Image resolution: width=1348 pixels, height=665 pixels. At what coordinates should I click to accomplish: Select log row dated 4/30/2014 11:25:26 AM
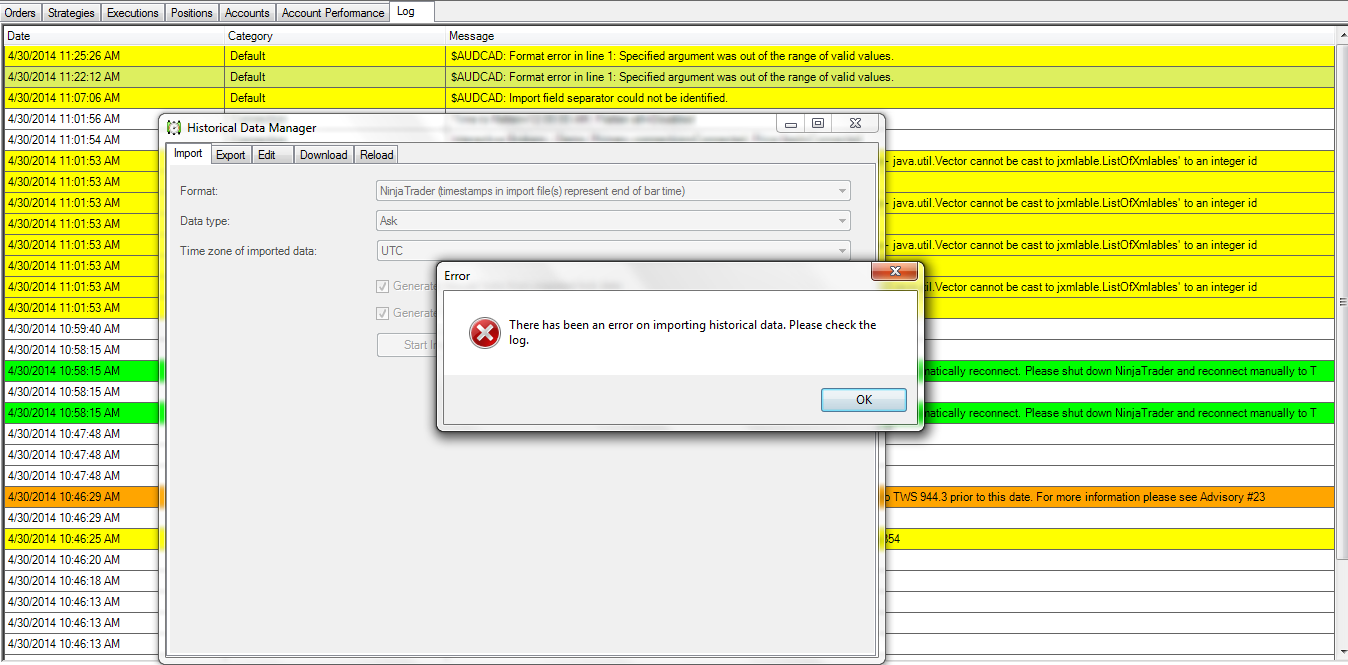[669, 56]
